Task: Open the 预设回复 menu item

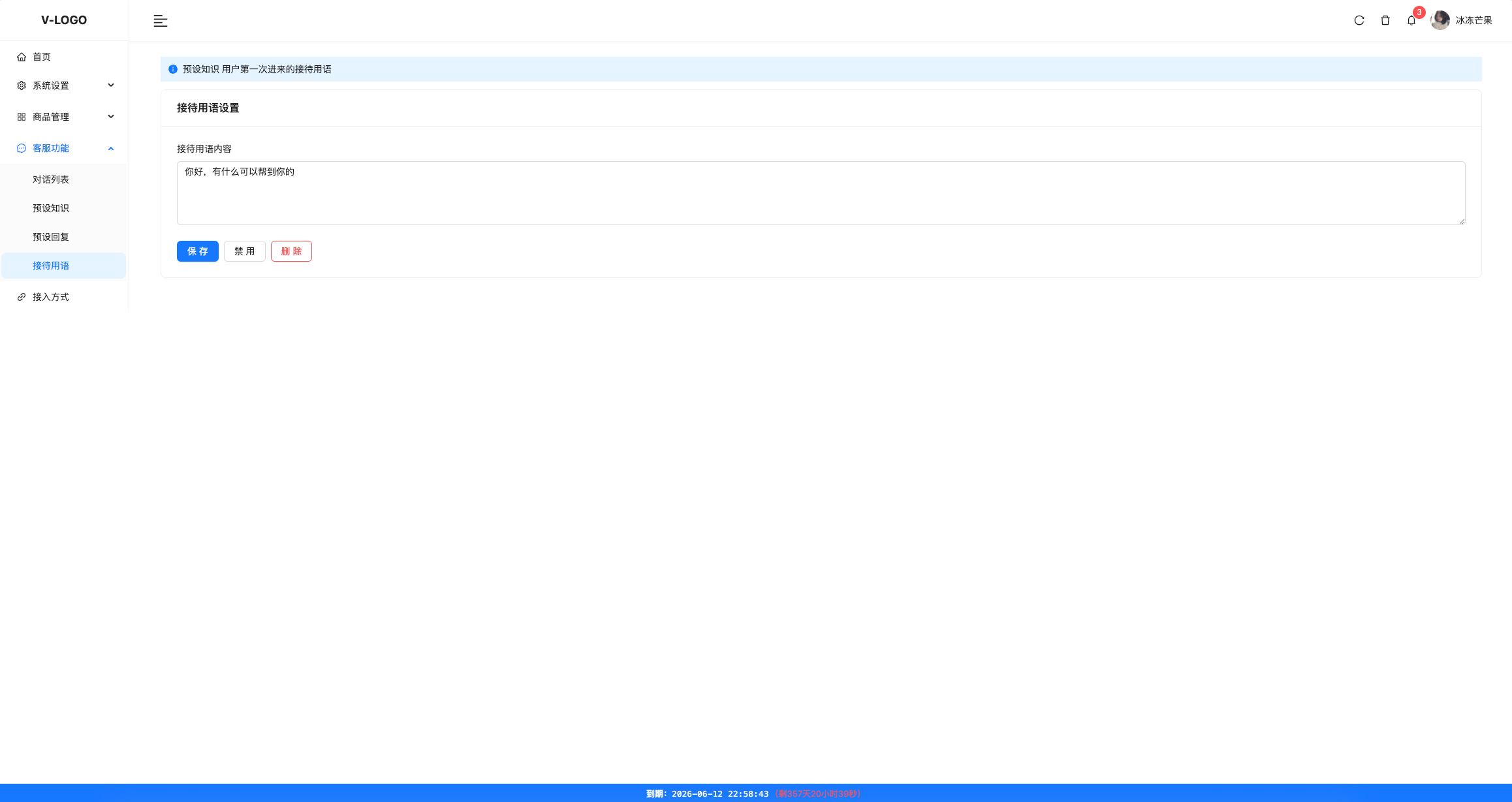Action: pos(51,237)
